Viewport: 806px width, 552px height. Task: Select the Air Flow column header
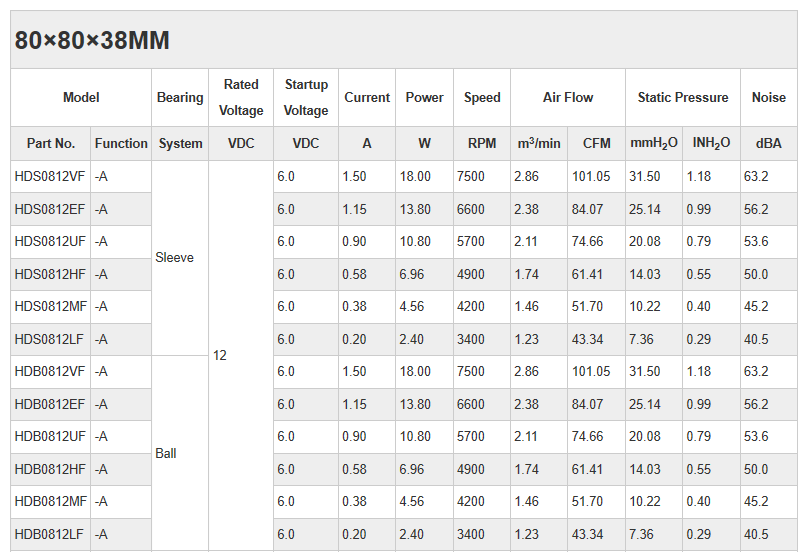point(568,98)
